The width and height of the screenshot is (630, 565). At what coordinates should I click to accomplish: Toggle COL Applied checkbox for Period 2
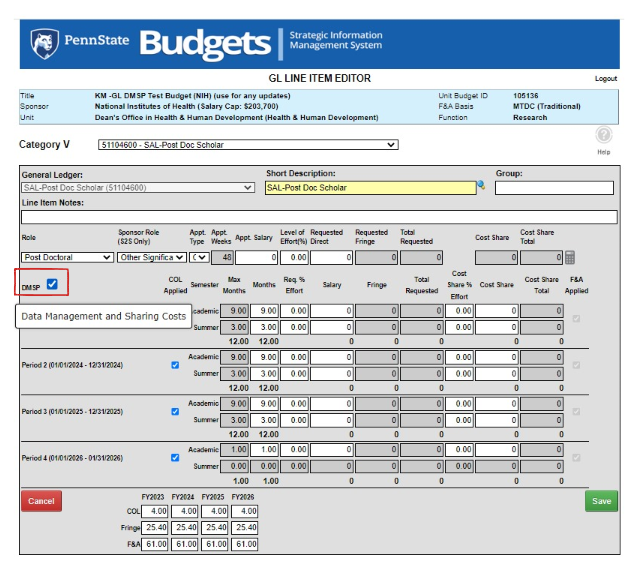tap(175, 365)
